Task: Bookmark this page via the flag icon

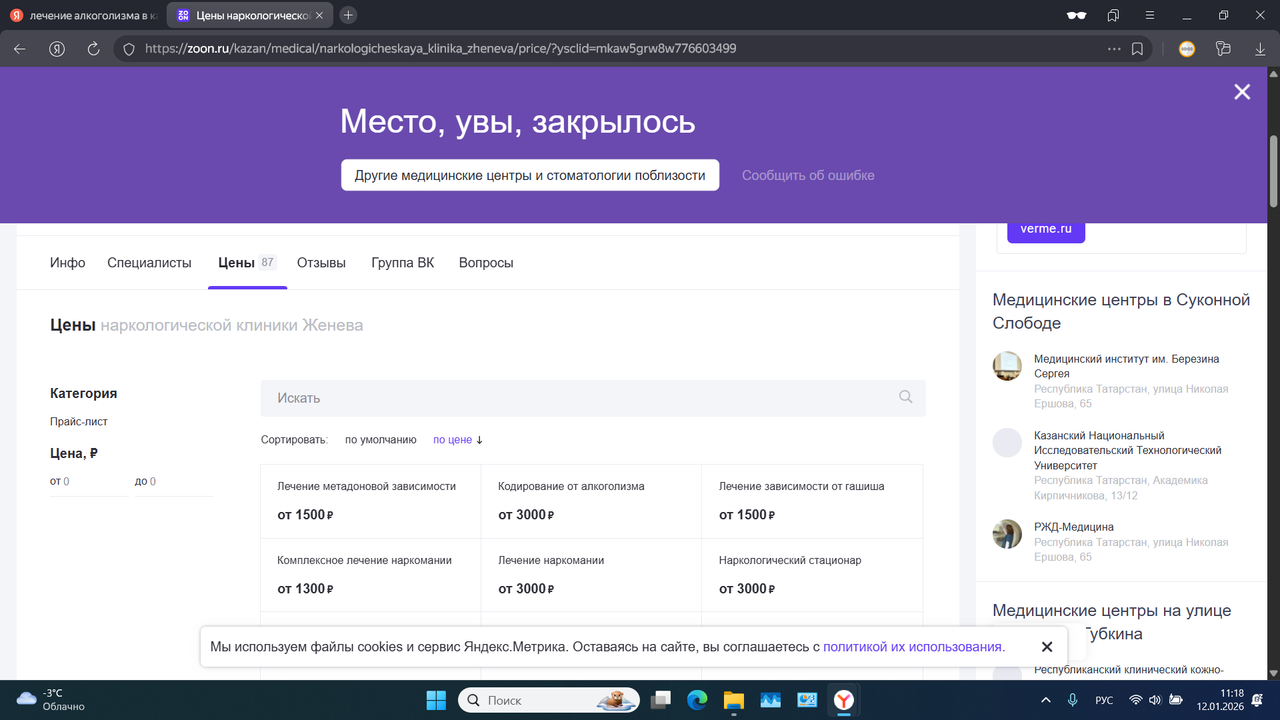Action: (x=1137, y=48)
